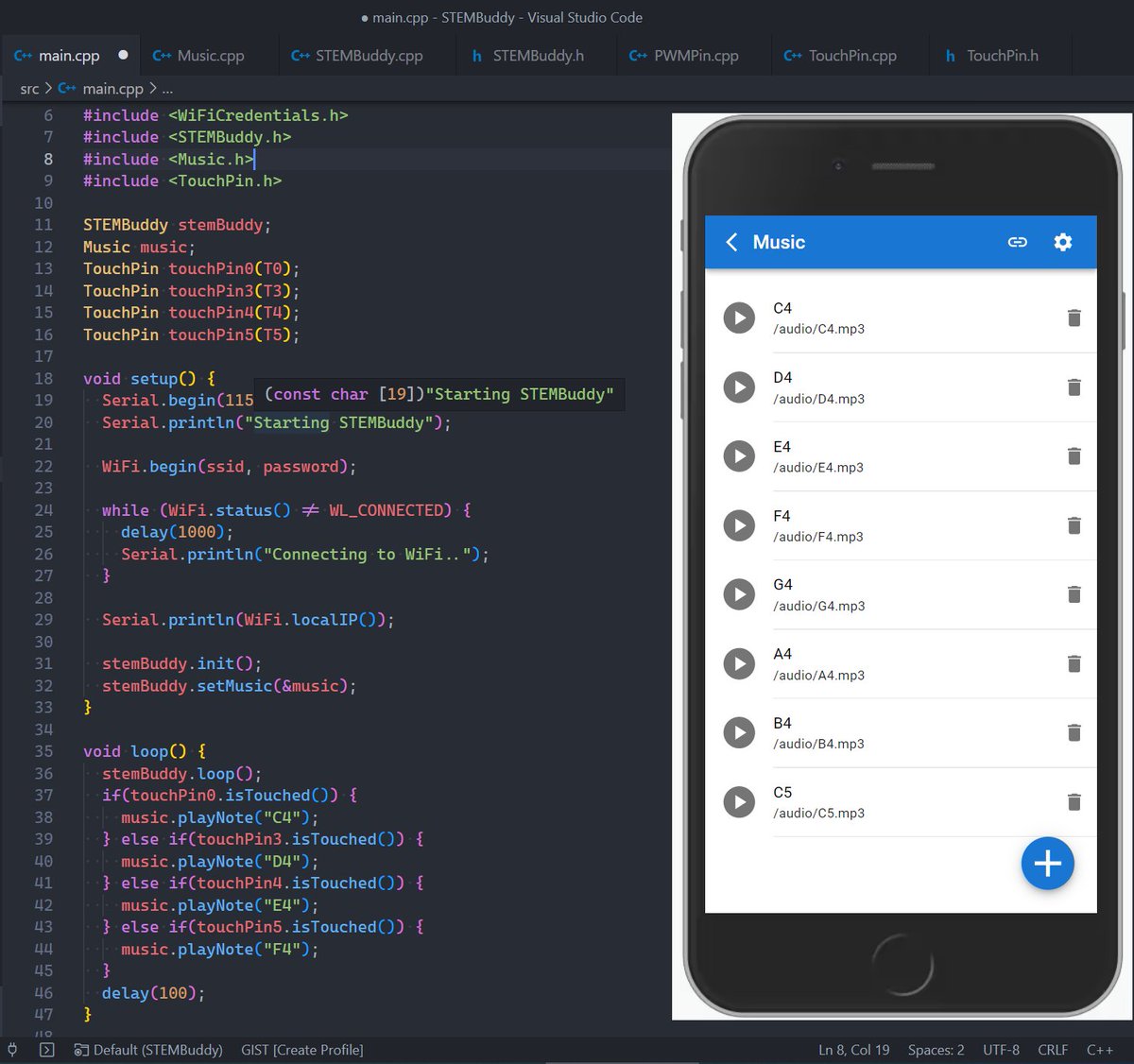This screenshot has width=1134, height=1064.
Task: Click /audio/G4.mp3 path text
Action: [819, 606]
